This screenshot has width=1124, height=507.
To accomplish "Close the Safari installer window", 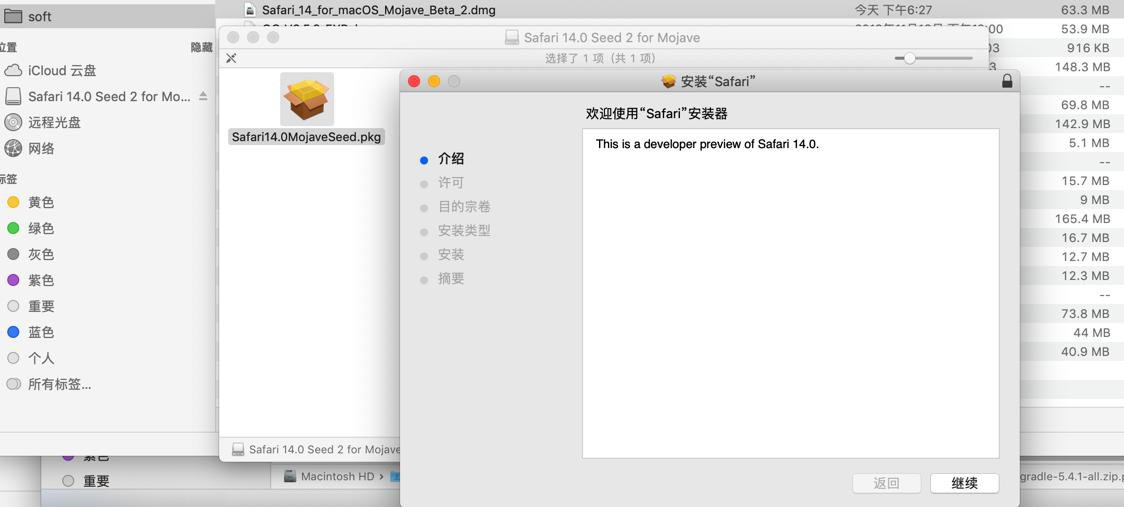I will (414, 81).
